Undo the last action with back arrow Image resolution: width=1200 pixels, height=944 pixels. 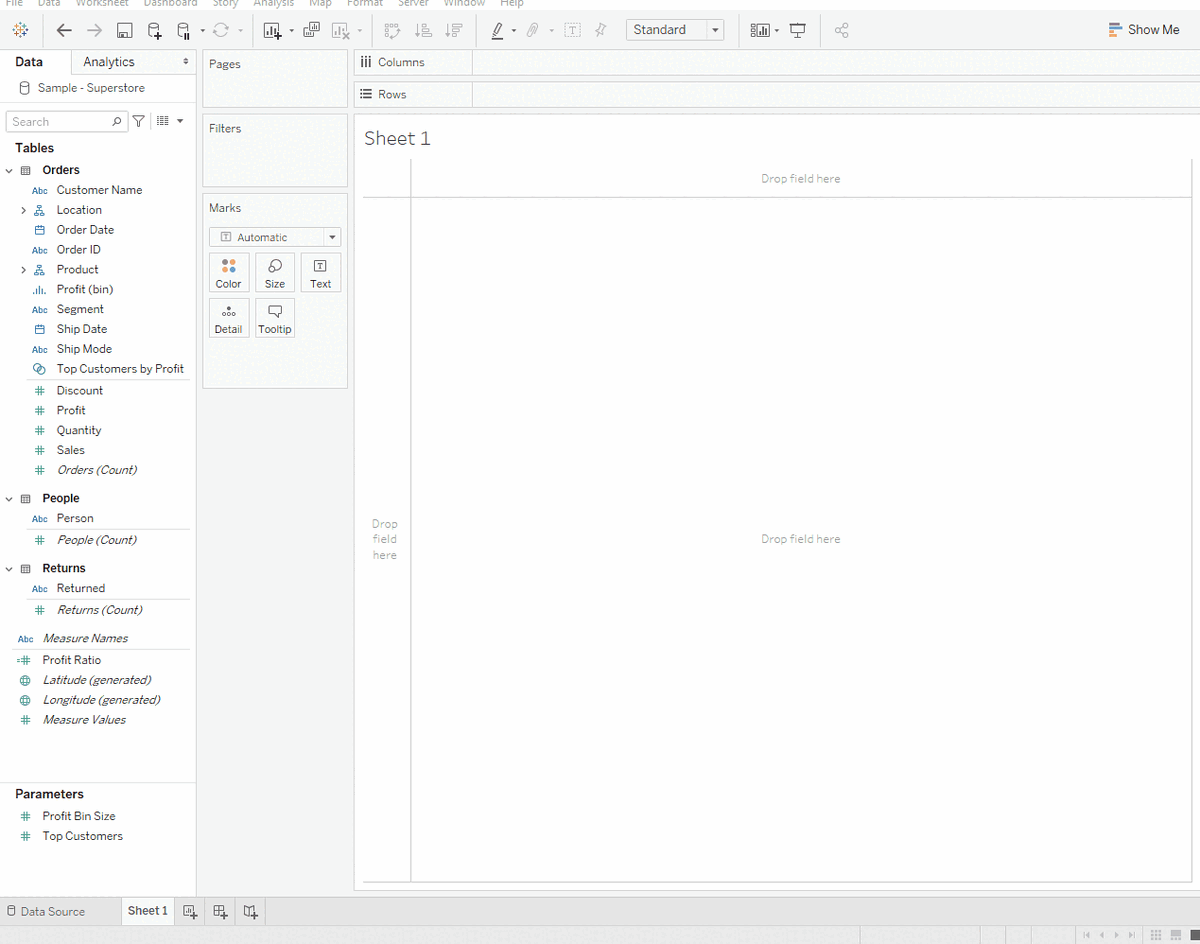point(64,30)
